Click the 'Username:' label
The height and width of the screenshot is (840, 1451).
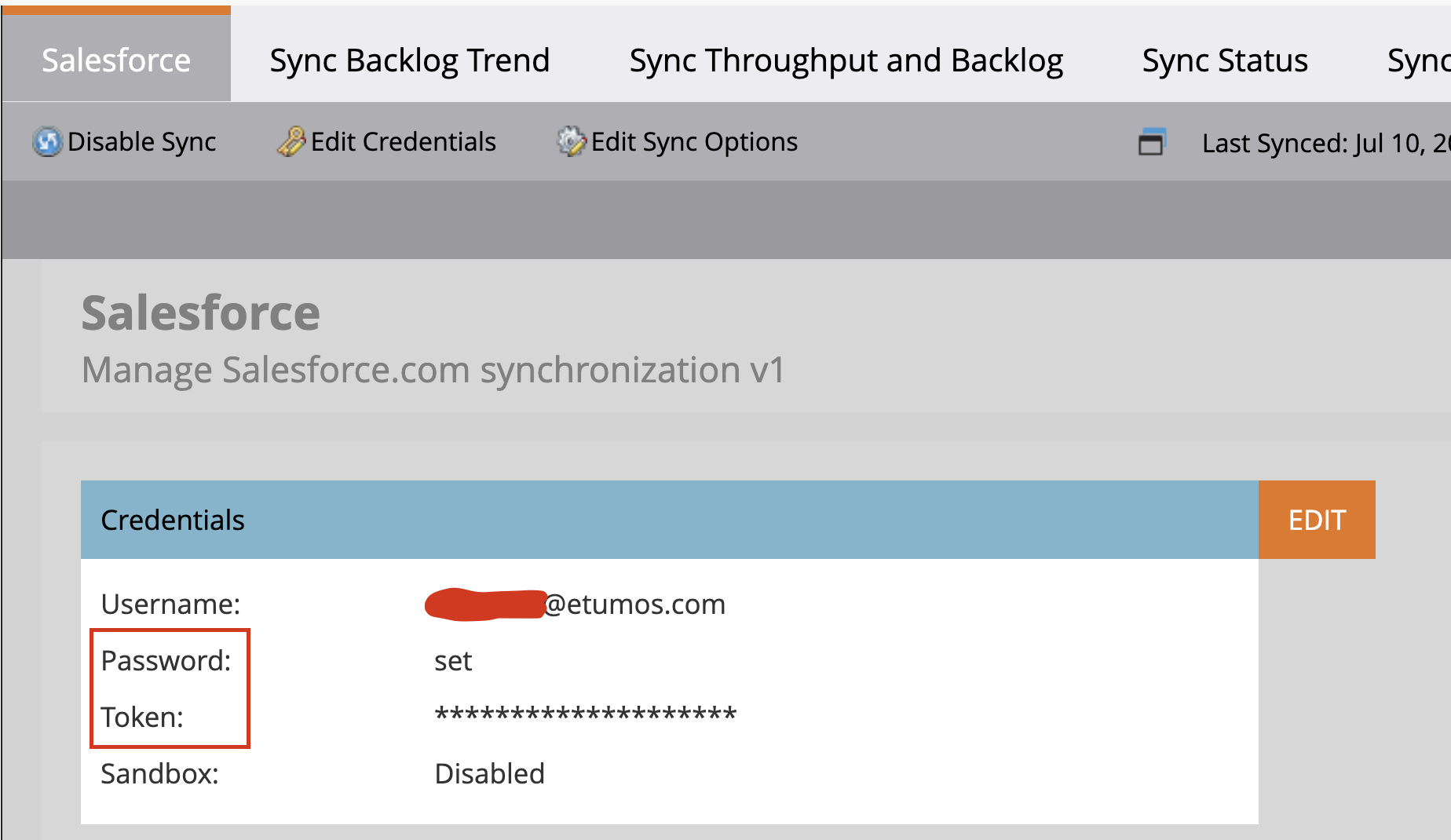[x=170, y=604]
